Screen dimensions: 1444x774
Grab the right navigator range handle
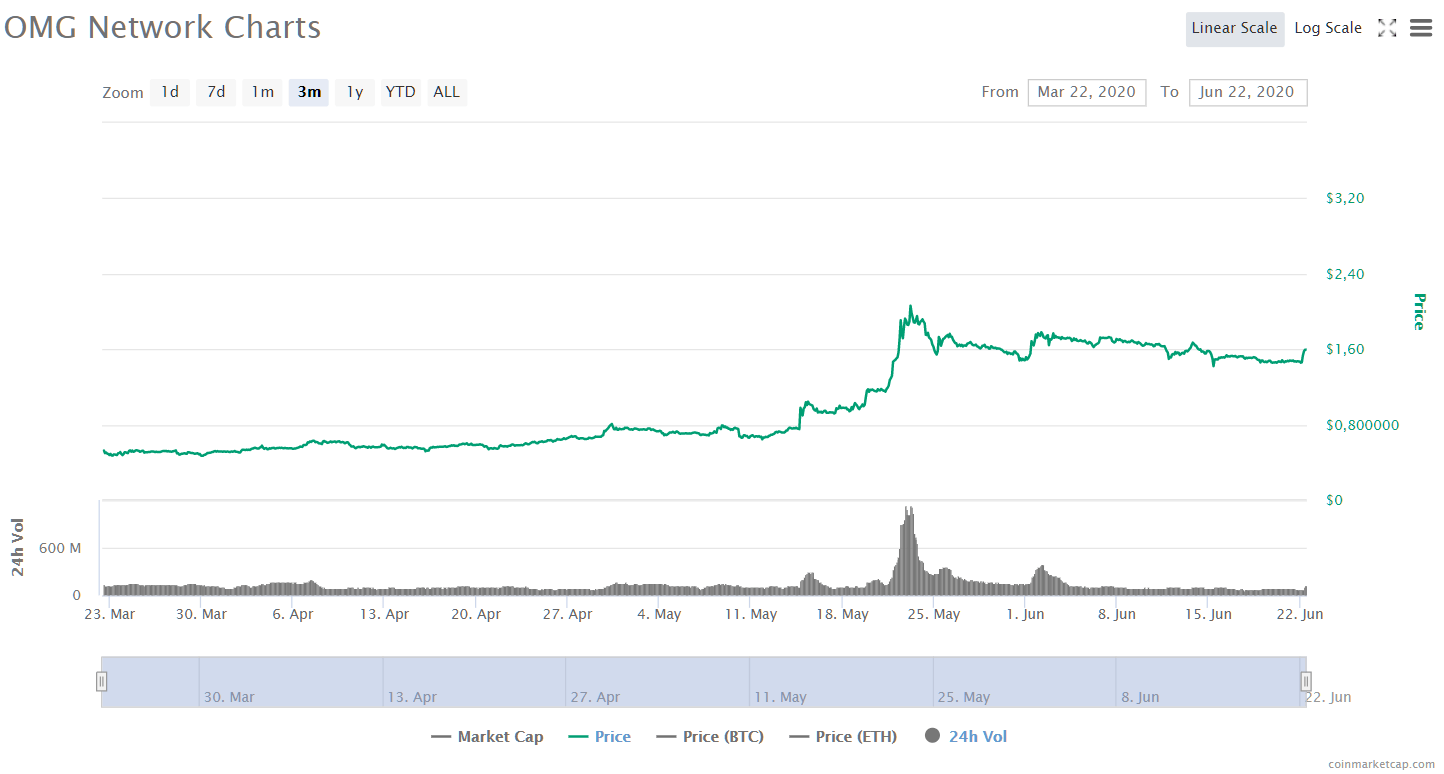pyautogui.click(x=1306, y=682)
